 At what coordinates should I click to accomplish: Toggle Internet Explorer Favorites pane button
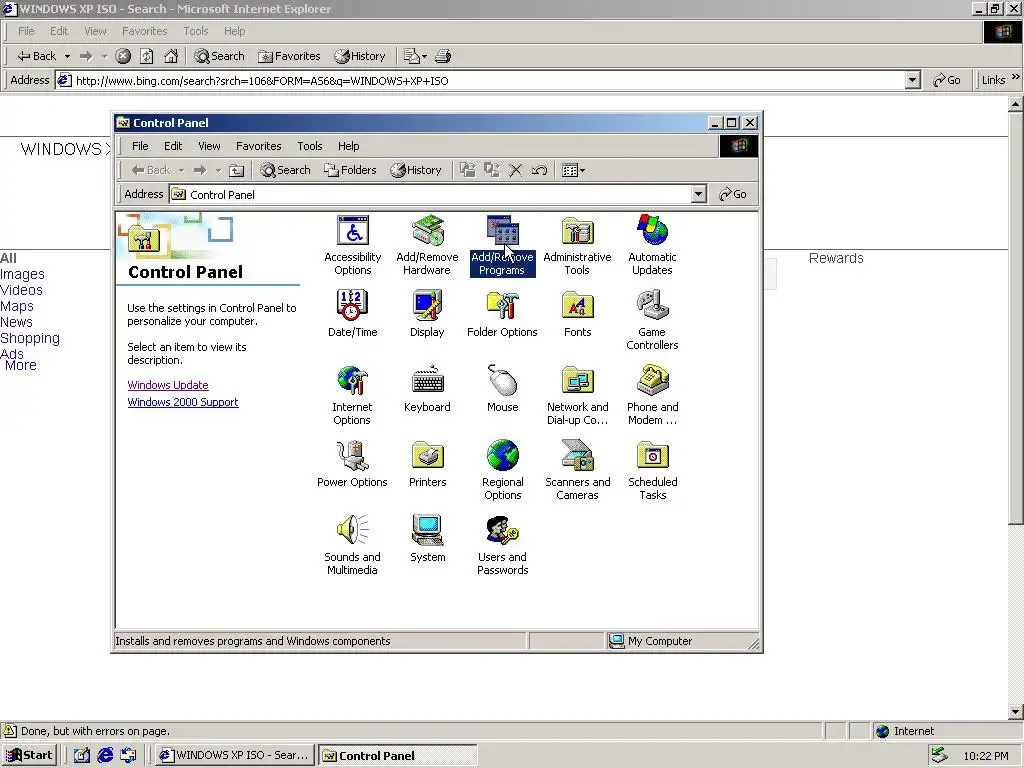pyautogui.click(x=289, y=56)
